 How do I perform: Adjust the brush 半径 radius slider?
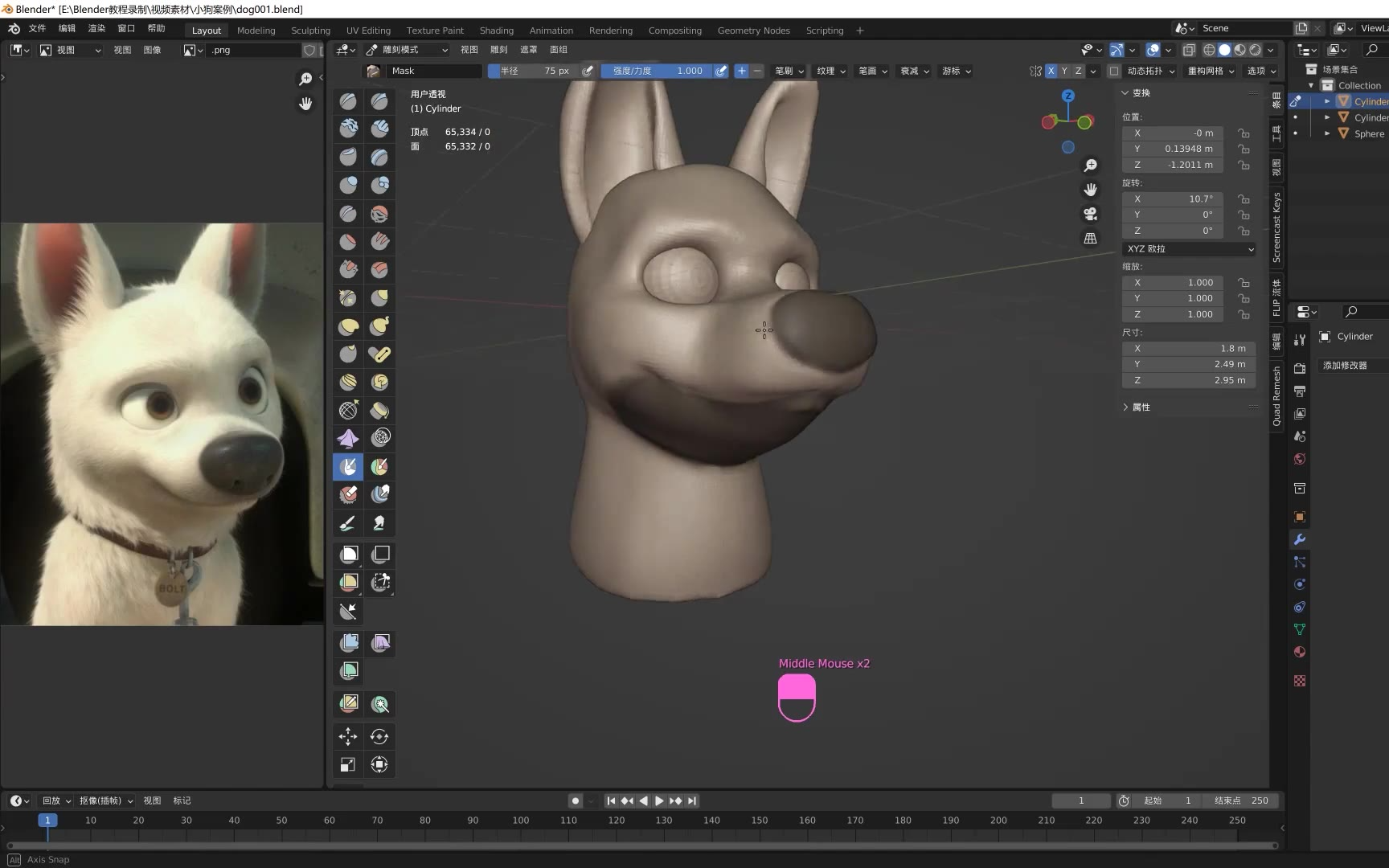tap(534, 71)
